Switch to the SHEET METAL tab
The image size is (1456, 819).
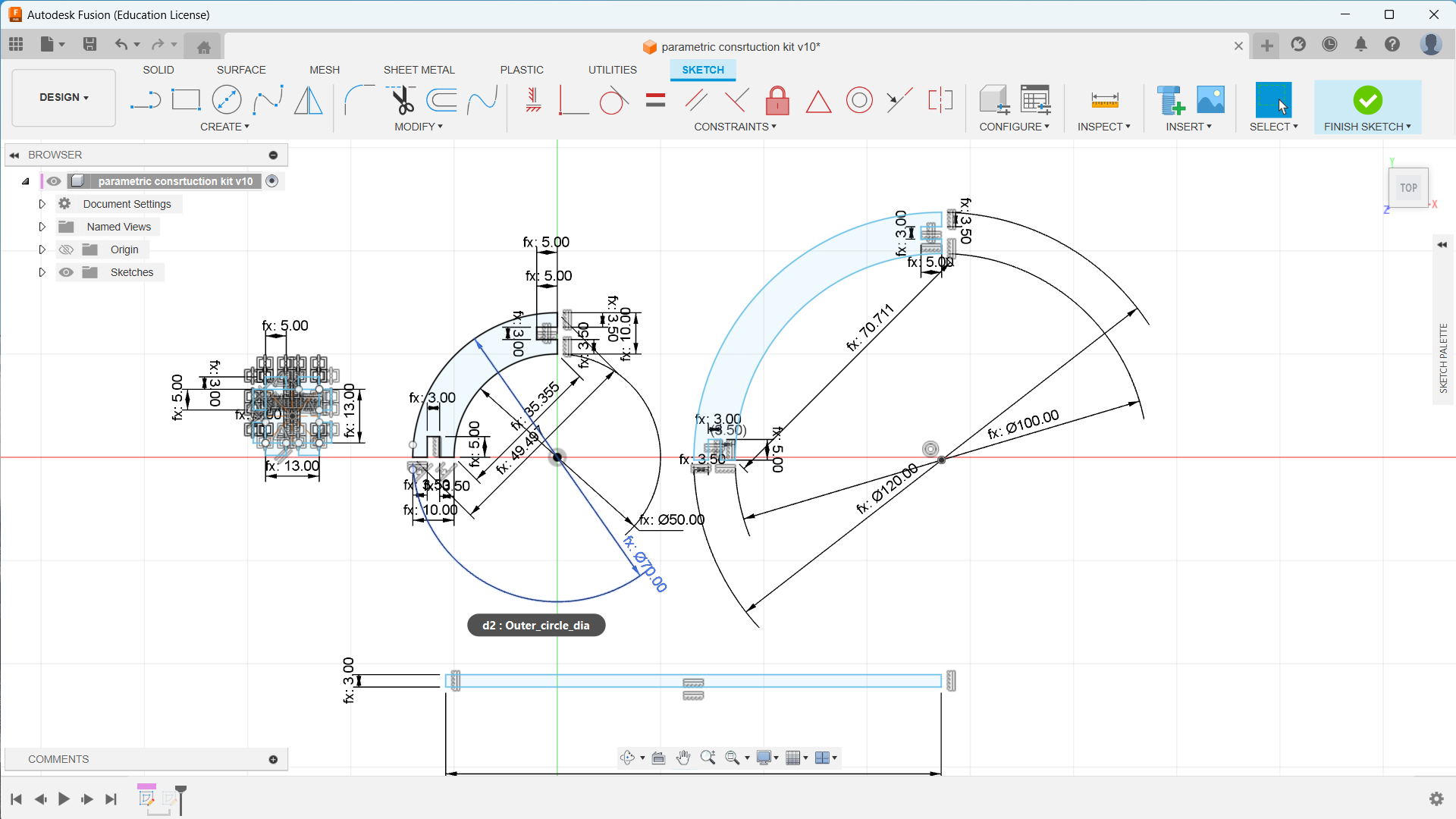point(419,70)
